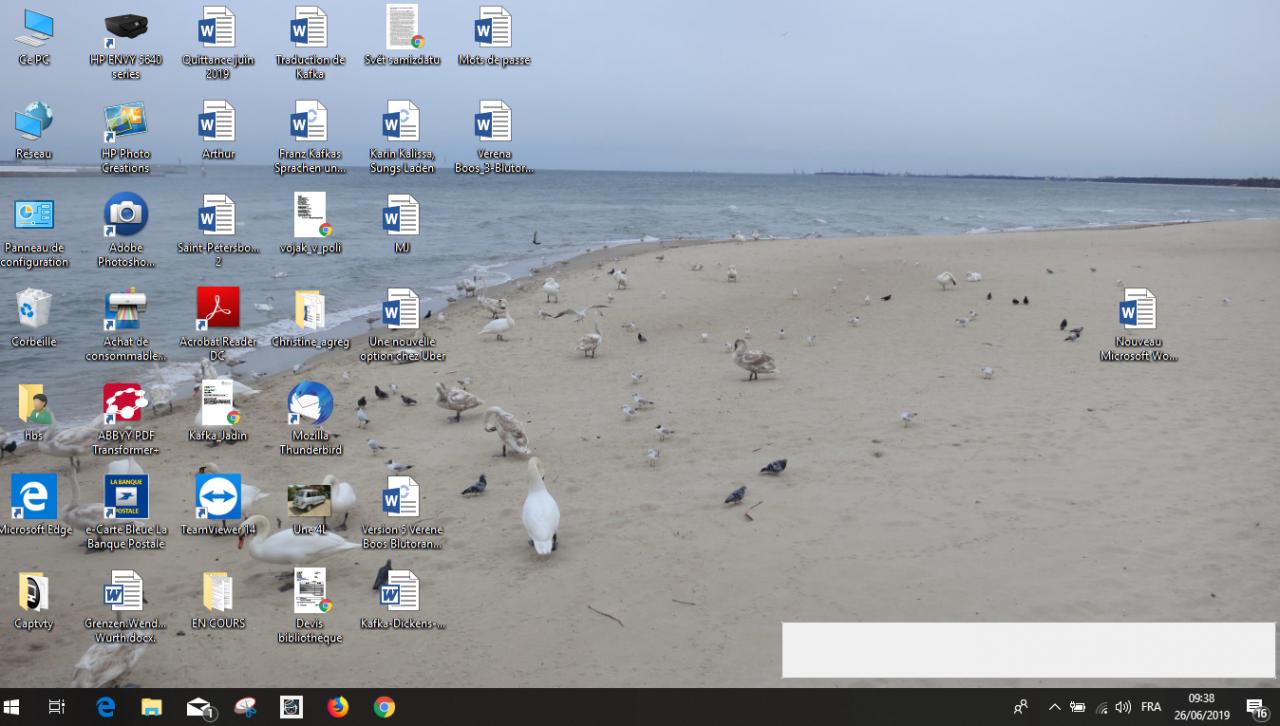Select the Captvty desktop icon

tap(34, 601)
